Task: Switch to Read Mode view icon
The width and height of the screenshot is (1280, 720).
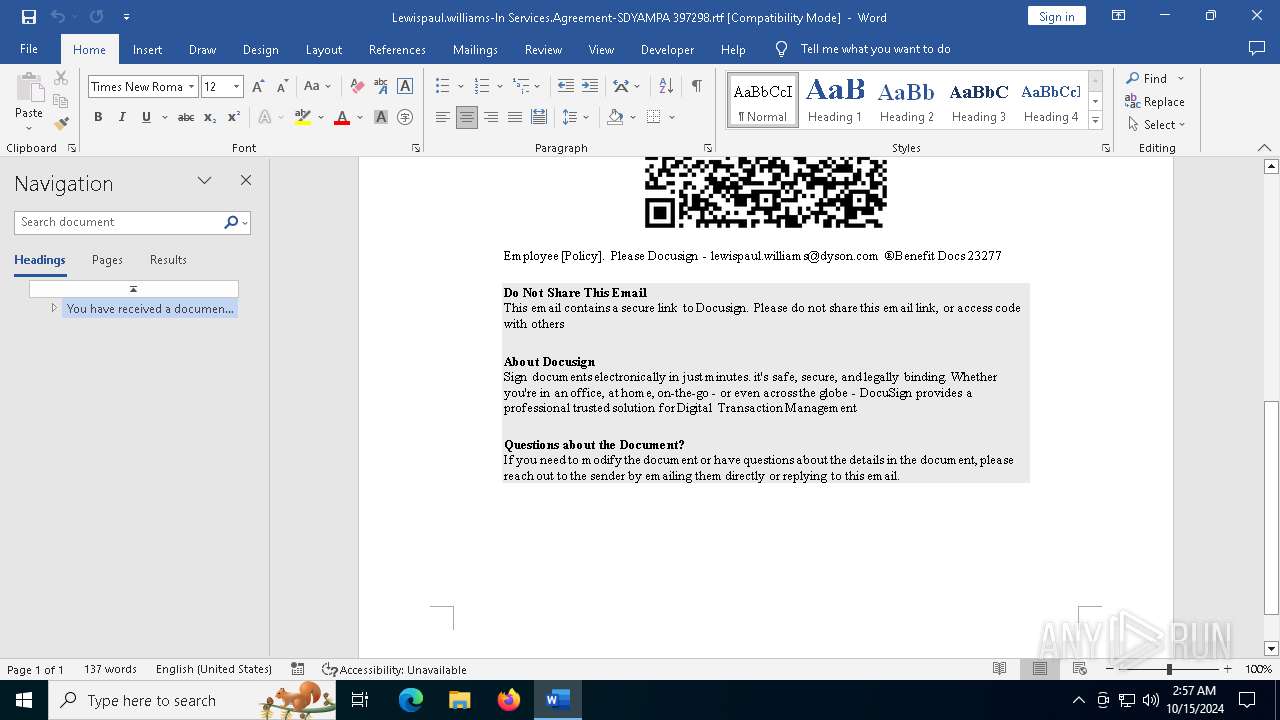Action: click(999, 669)
